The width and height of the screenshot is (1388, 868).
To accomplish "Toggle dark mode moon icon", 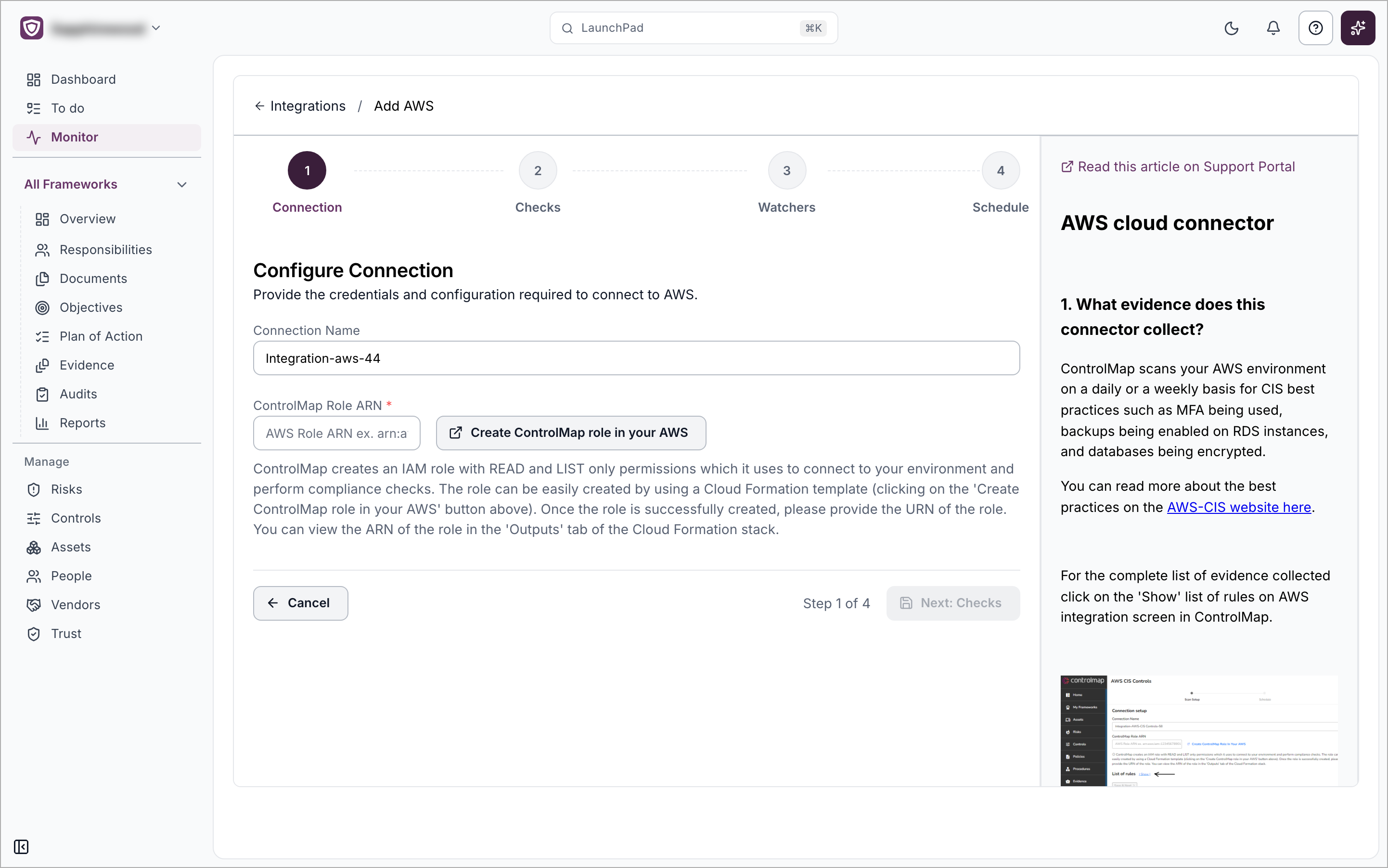I will click(x=1231, y=28).
